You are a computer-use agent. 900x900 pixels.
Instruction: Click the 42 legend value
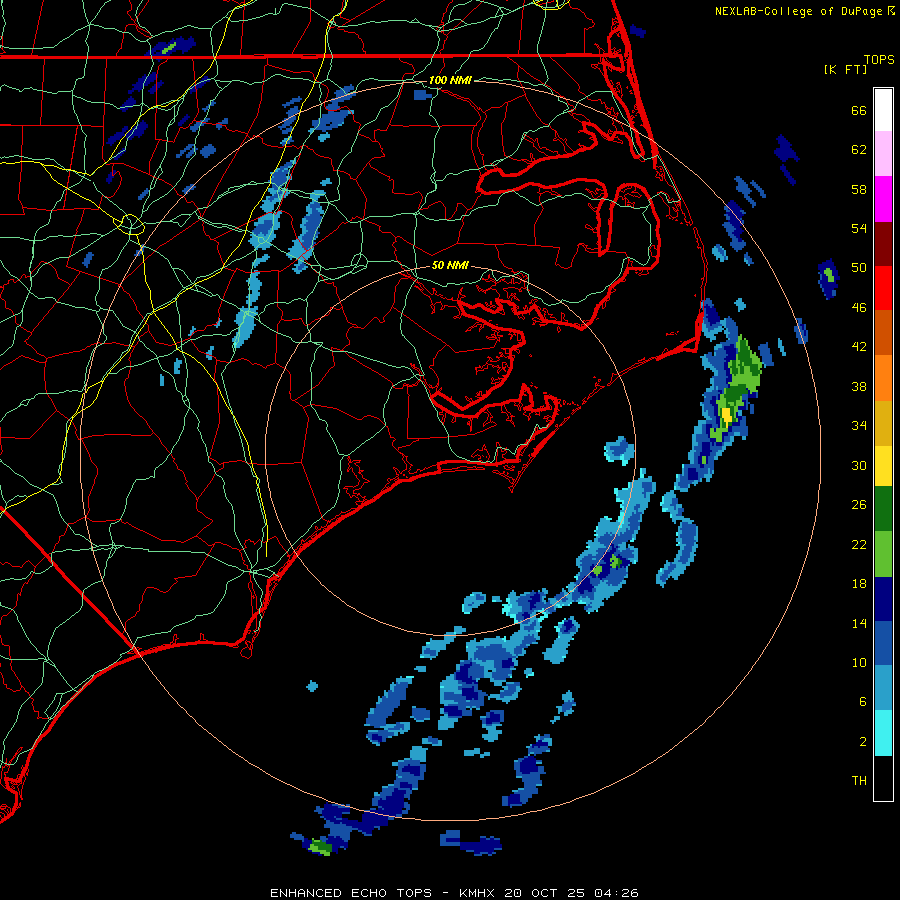[x=859, y=347]
